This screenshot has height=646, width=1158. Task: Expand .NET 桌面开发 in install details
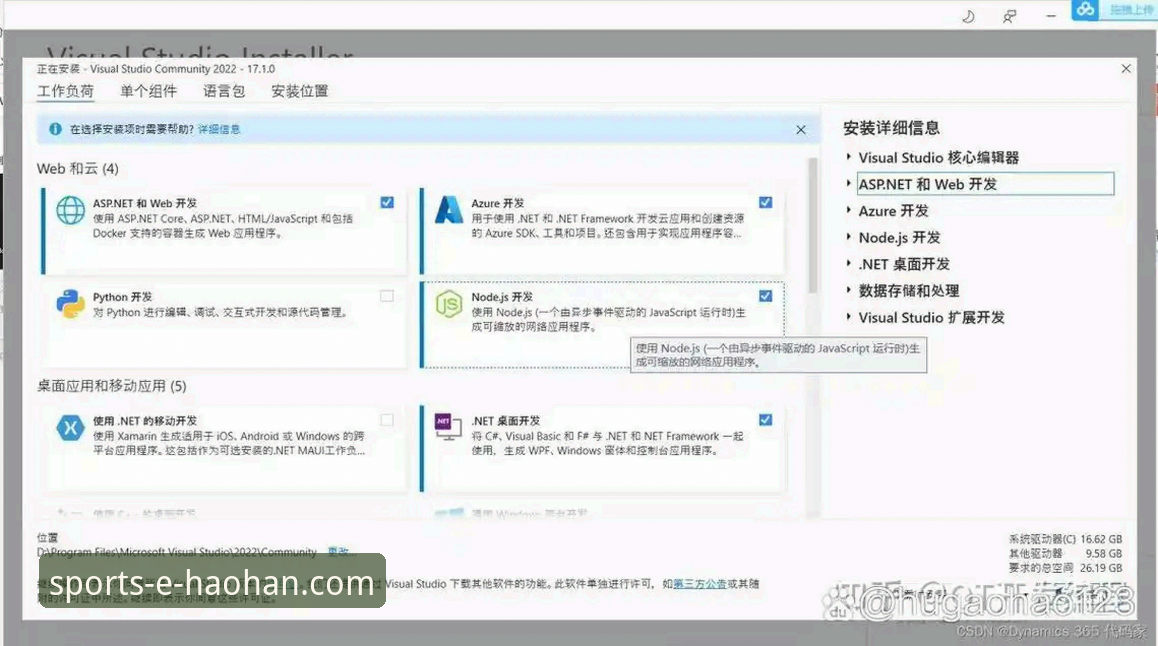click(849, 264)
